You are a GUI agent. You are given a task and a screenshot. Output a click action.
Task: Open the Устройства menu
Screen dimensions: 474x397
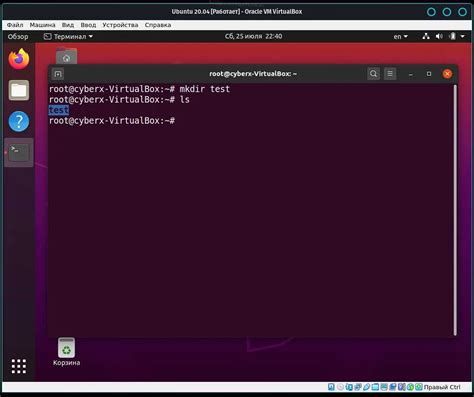pyautogui.click(x=120, y=25)
